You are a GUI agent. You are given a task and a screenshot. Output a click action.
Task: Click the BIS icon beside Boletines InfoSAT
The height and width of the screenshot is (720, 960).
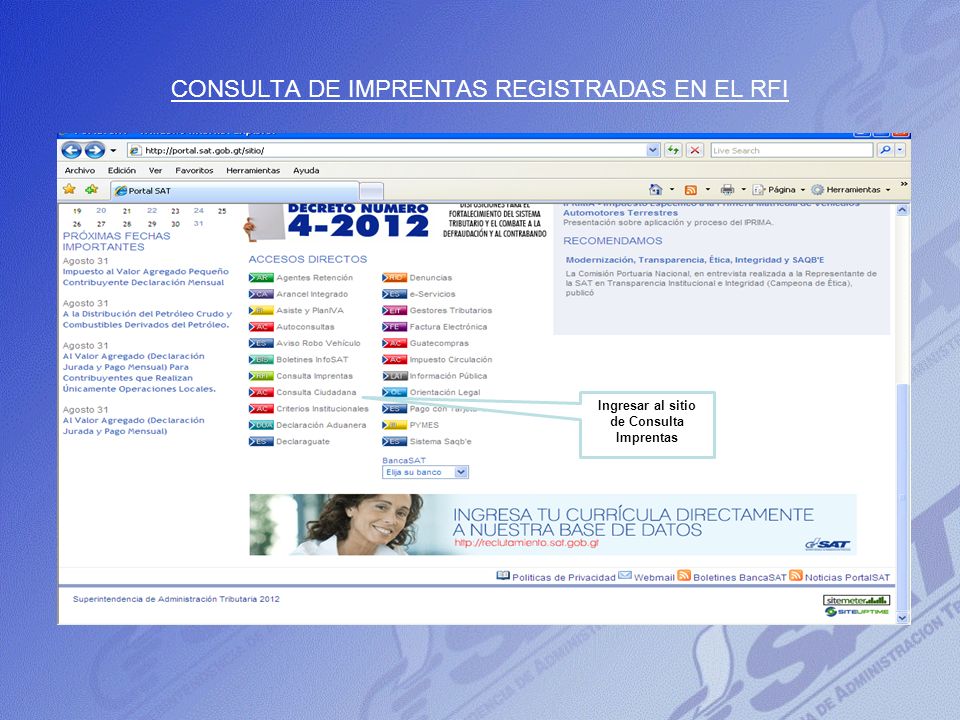(x=261, y=359)
